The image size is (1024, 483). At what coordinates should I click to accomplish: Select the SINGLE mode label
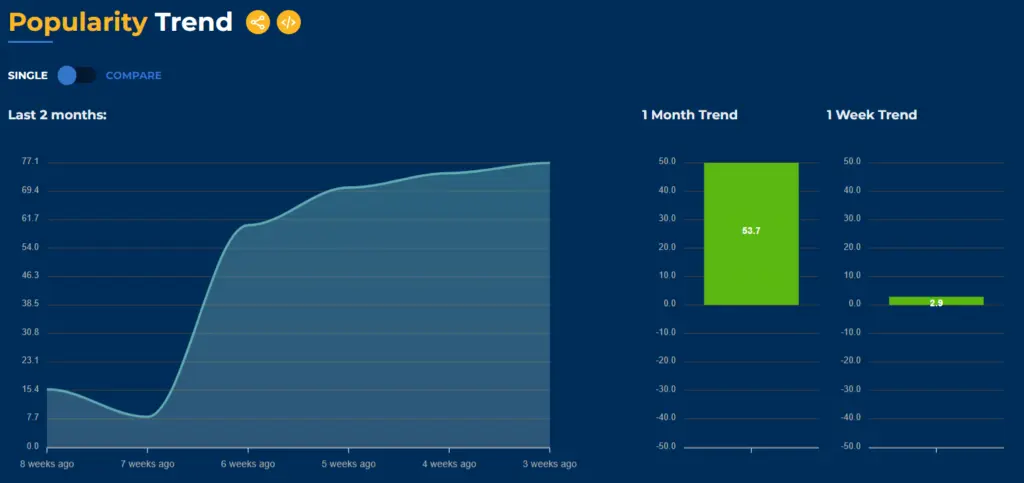tap(28, 76)
